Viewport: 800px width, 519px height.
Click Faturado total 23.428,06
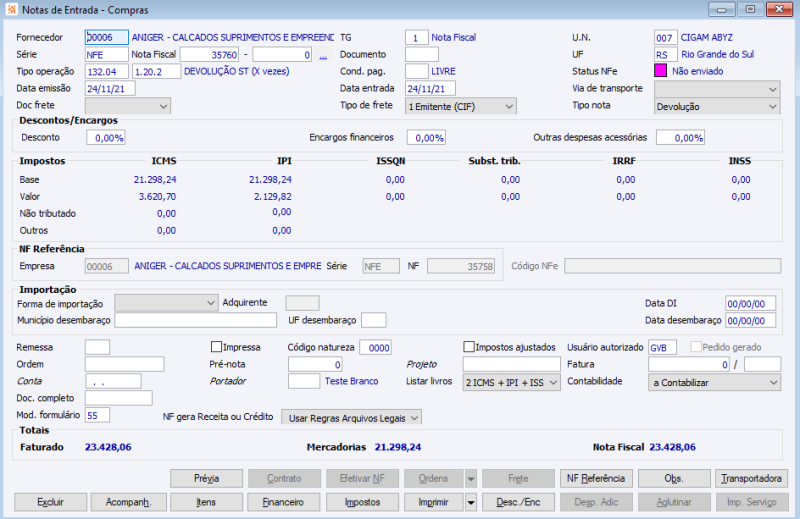coord(108,447)
